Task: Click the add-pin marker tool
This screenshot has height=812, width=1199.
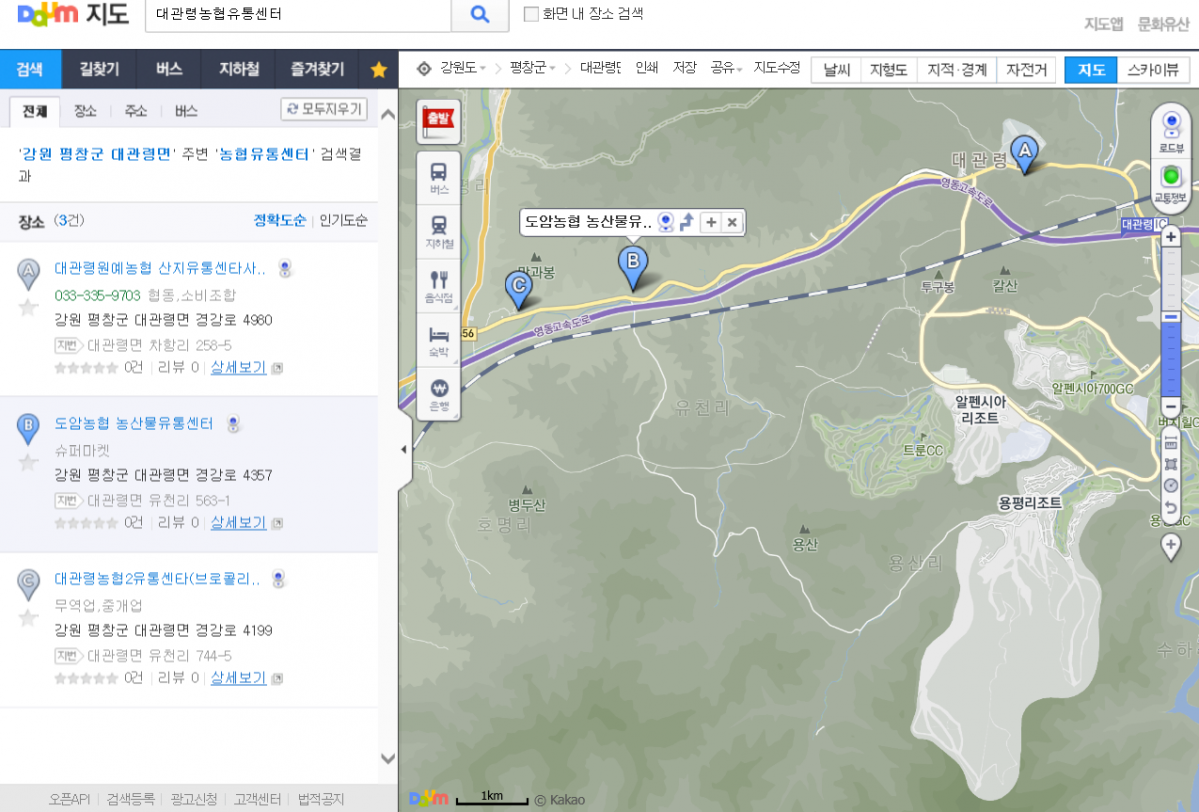Action: [x=1171, y=547]
